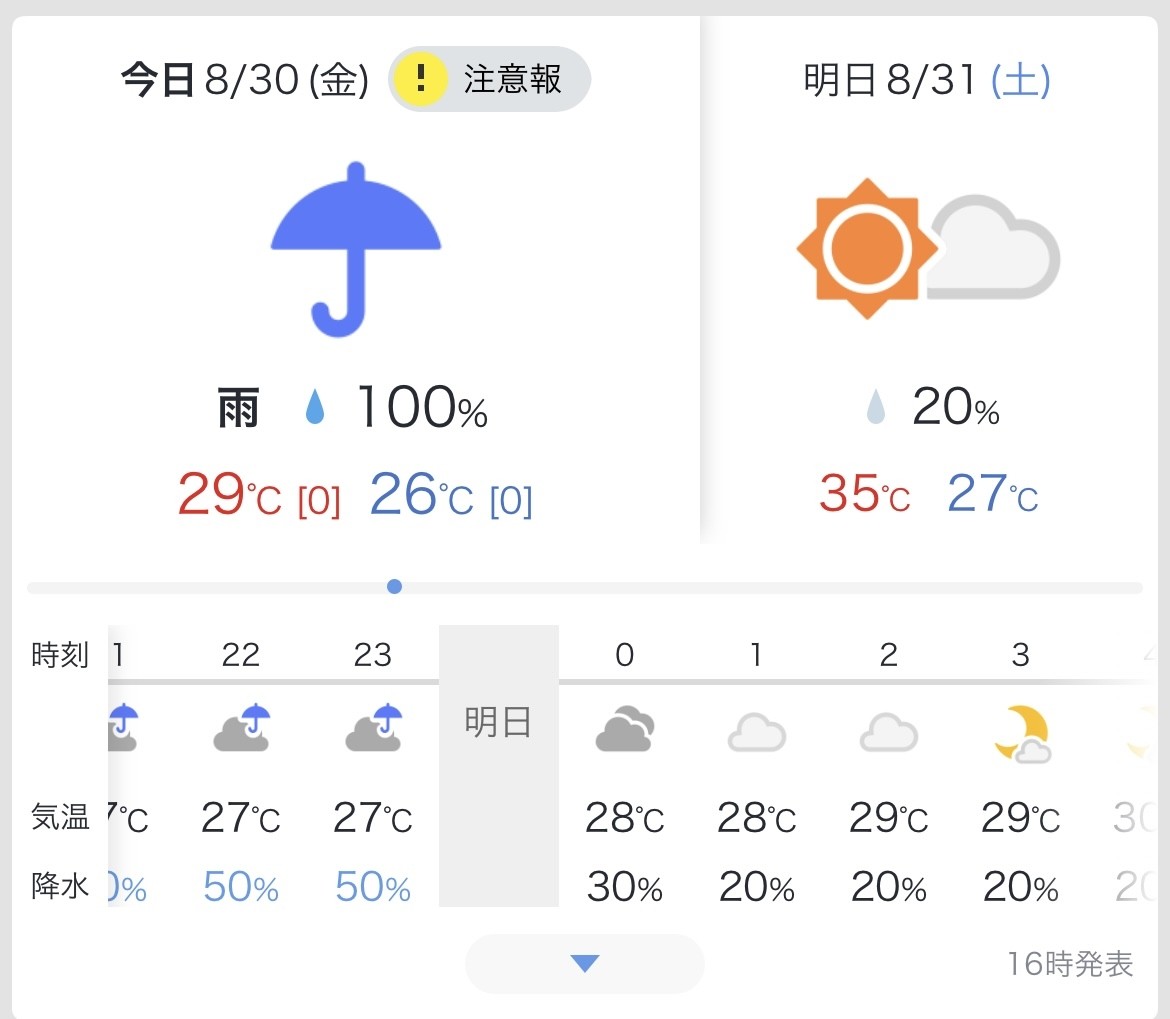This screenshot has height=1019, width=1170.
Task: Click the rain cloud icon at 22 o'clock
Action: [242, 727]
